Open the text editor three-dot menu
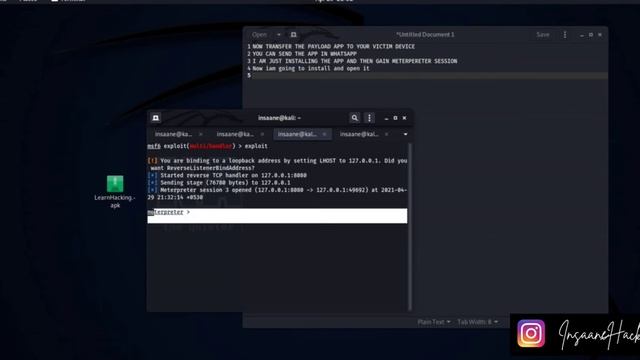The width and height of the screenshot is (640, 360). coord(565,35)
